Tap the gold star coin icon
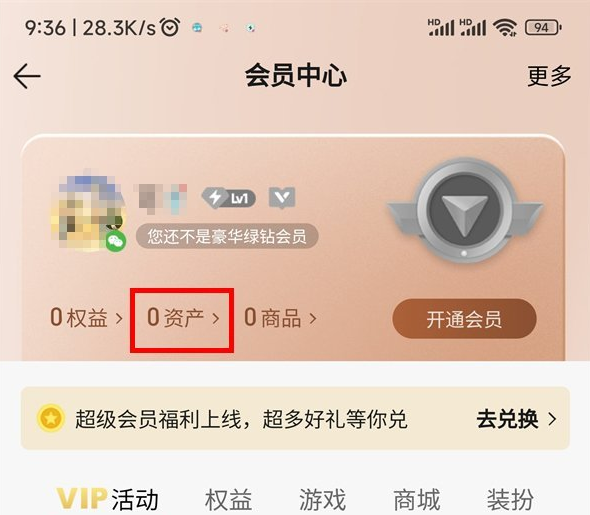 51,418
